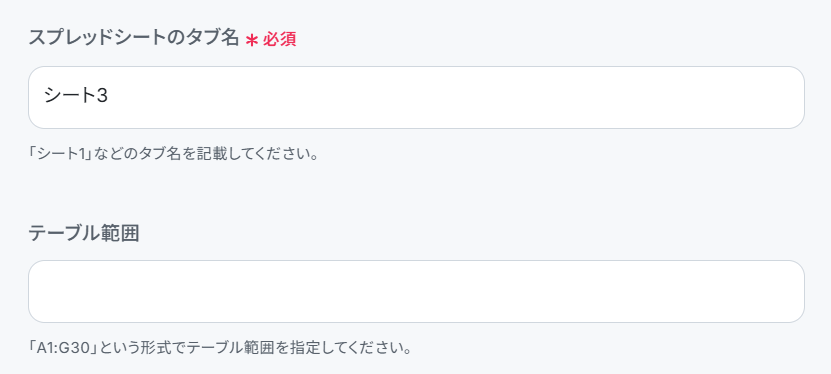Screen dimensions: 831x374
Task: Place cursor on the シート3 text
Action: [x=76, y=96]
